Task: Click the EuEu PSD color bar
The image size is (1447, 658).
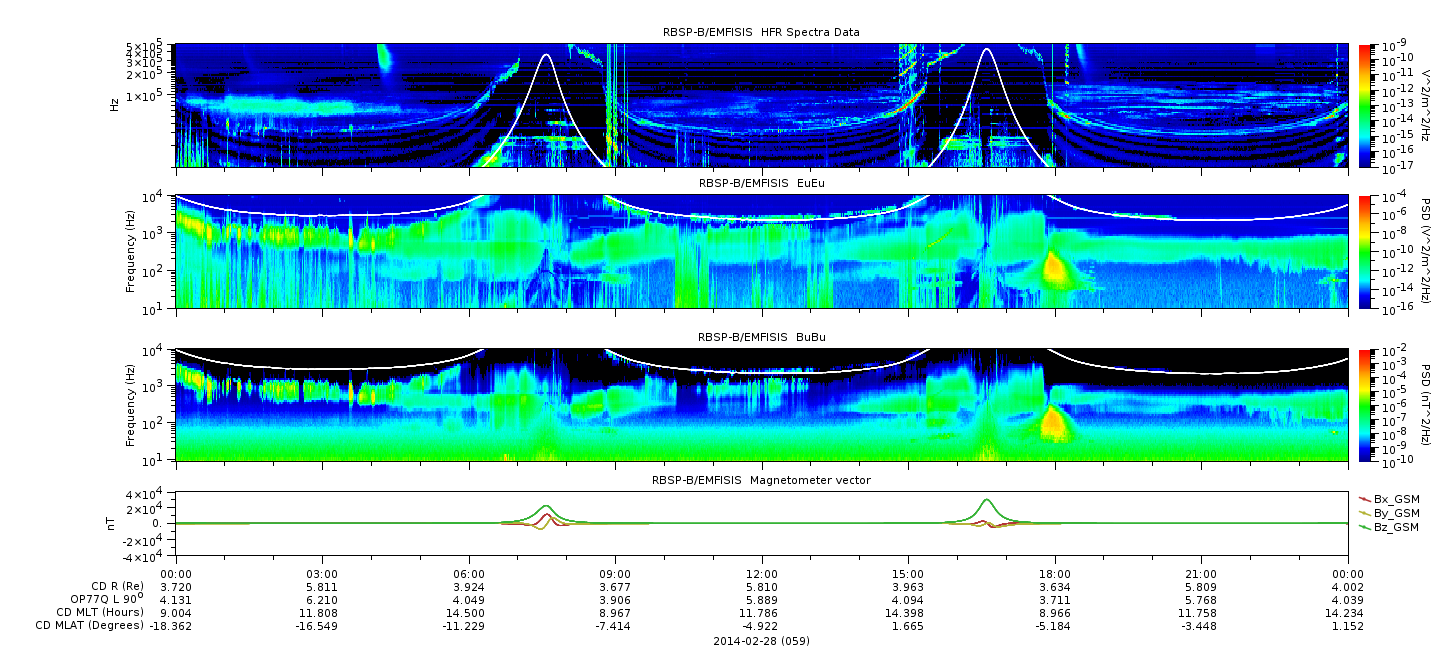Action: (x=1365, y=252)
